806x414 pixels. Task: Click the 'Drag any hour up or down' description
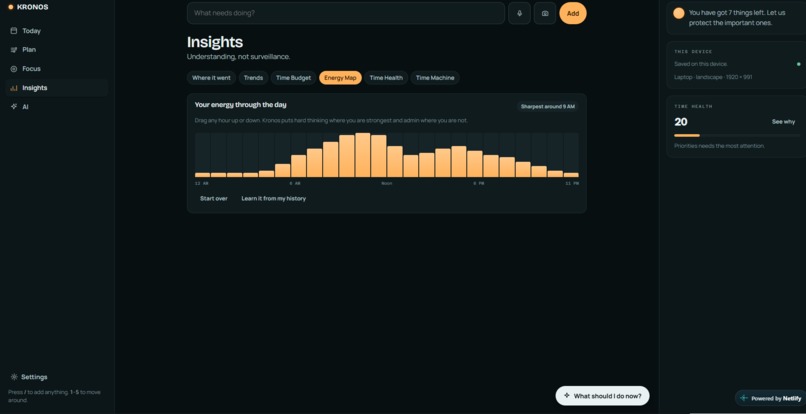tap(331, 121)
